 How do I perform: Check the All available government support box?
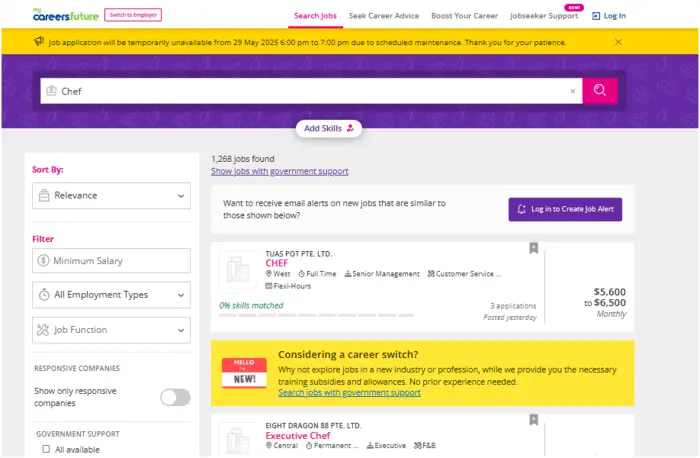pos(46,449)
